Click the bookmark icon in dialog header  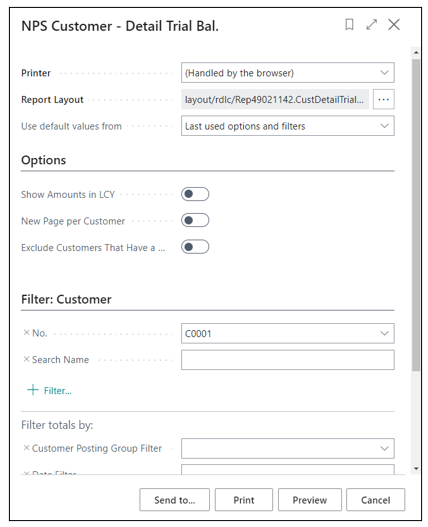[x=349, y=25]
